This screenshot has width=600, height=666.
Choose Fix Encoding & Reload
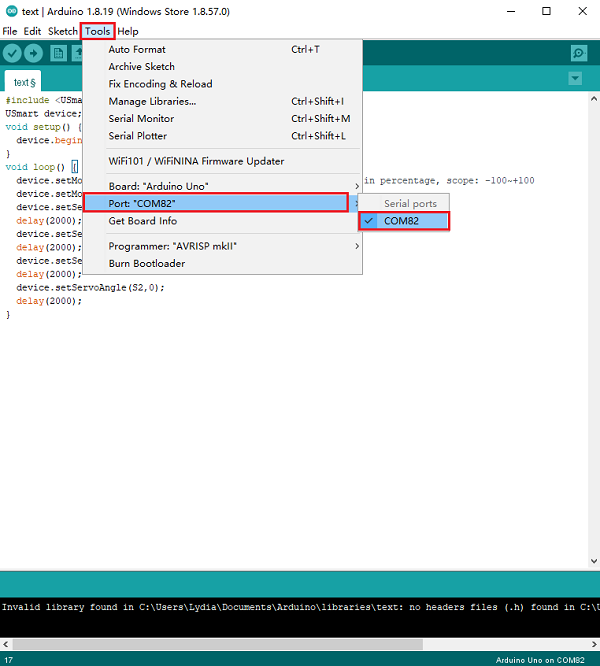tap(223, 84)
